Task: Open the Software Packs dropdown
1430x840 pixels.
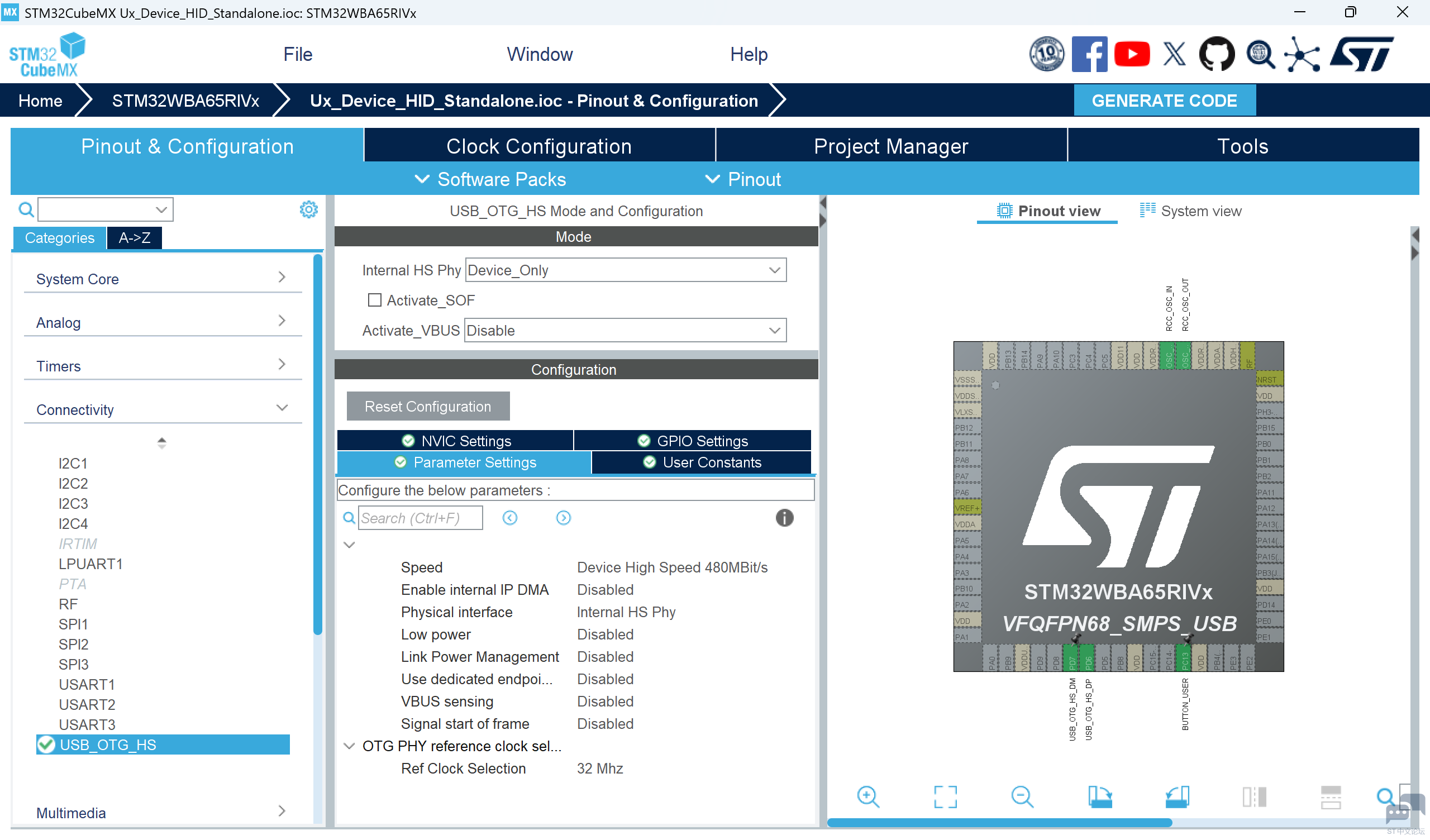Action: [491, 179]
